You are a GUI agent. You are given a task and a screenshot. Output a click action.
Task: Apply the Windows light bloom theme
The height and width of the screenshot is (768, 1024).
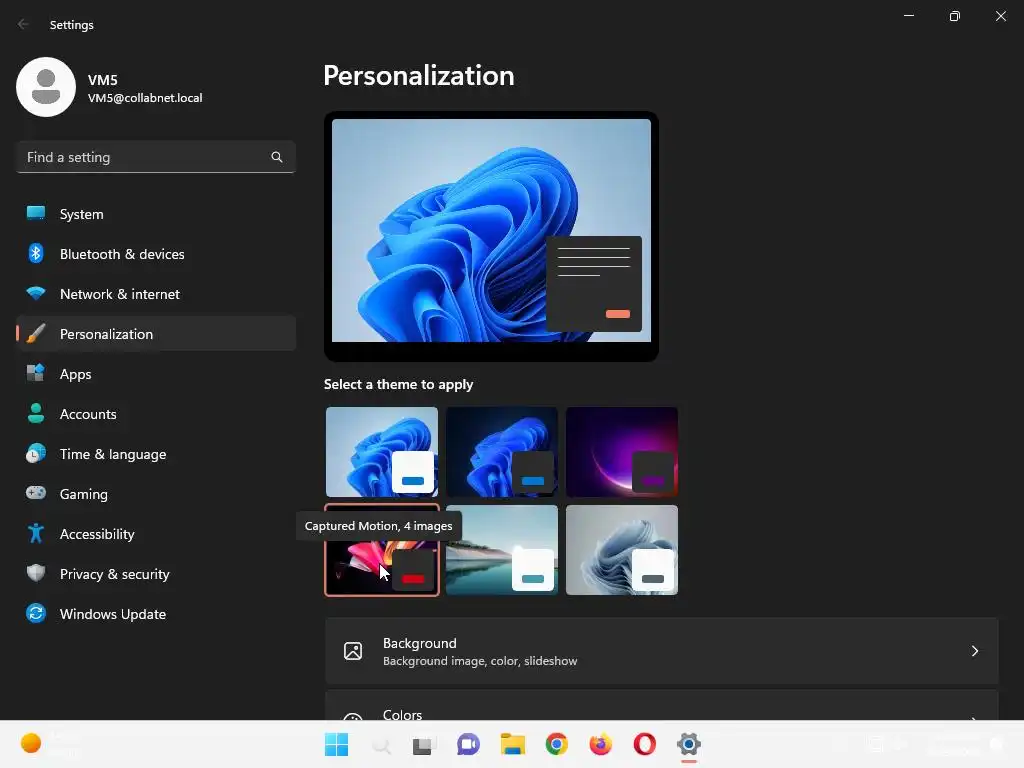pos(382,452)
